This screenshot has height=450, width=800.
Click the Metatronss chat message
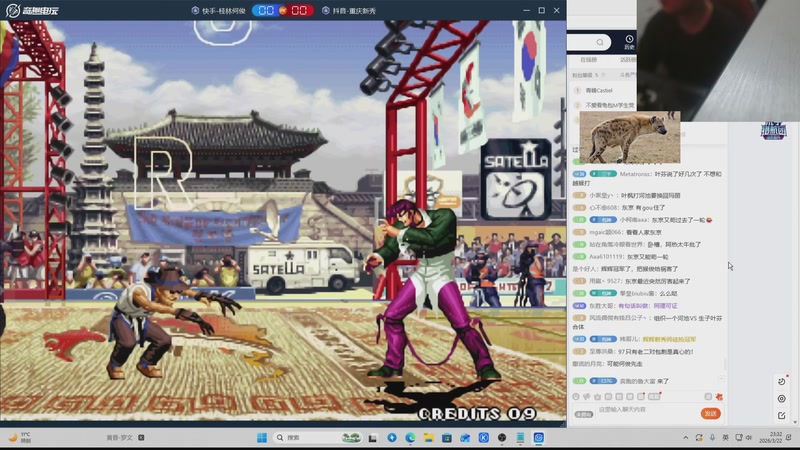(x=647, y=178)
